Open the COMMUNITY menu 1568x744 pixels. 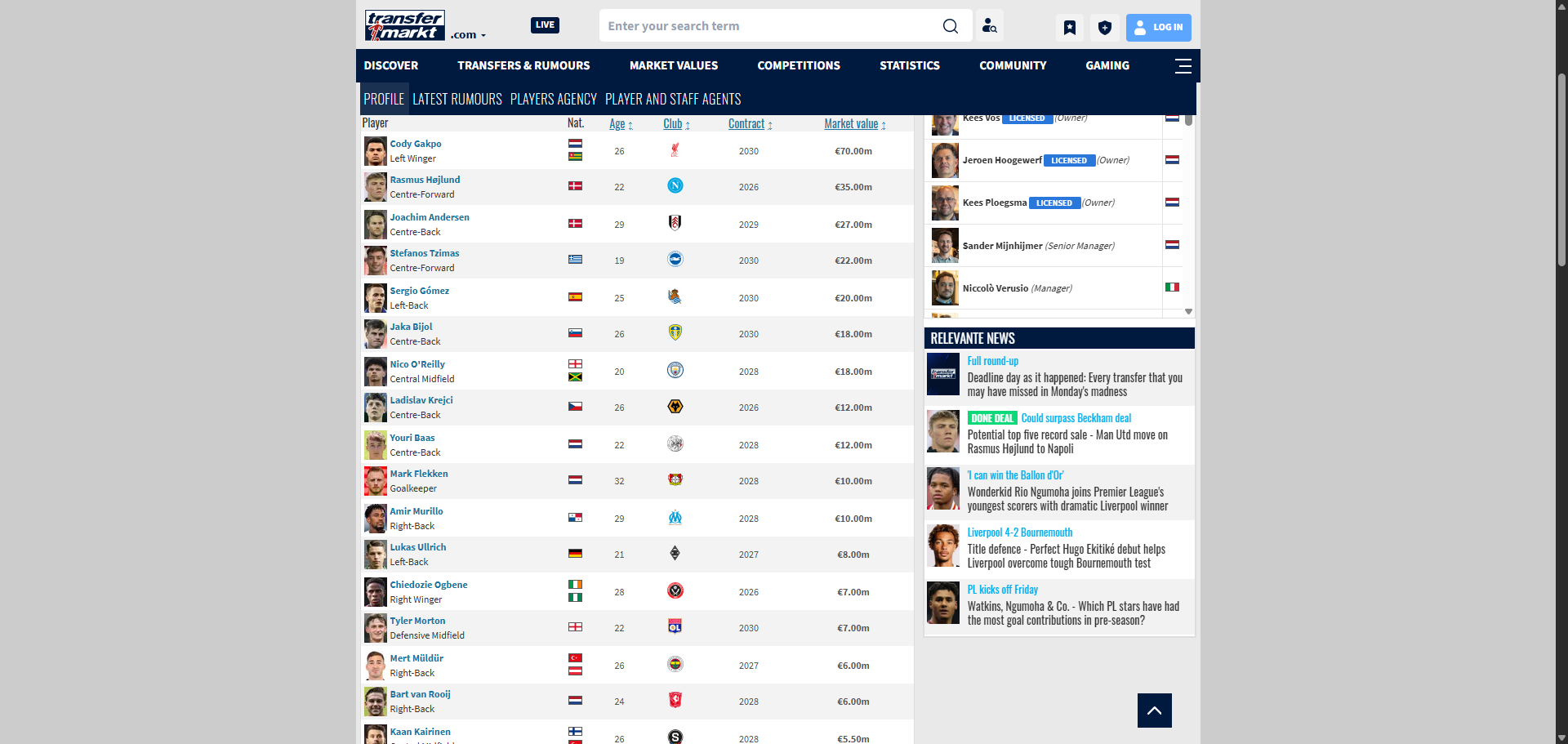coord(1013,65)
